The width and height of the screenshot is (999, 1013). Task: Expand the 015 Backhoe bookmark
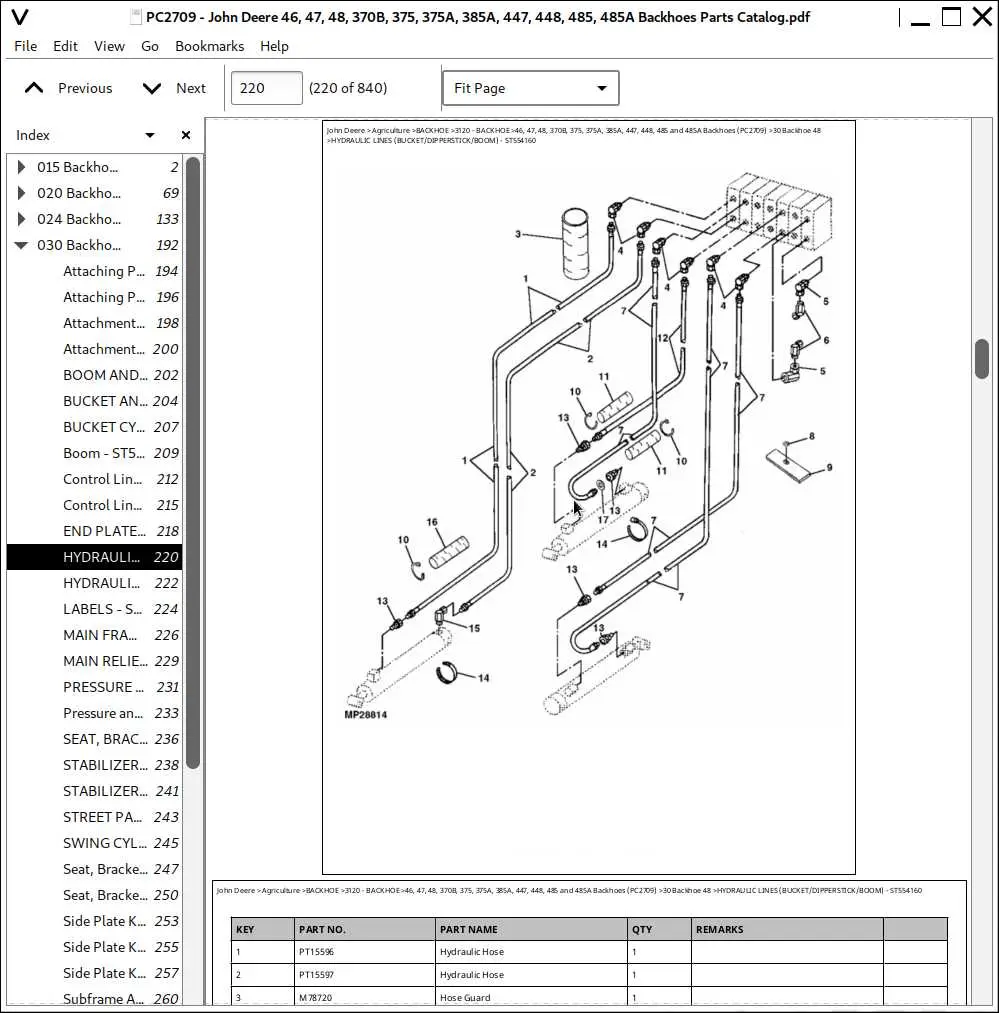click(21, 167)
